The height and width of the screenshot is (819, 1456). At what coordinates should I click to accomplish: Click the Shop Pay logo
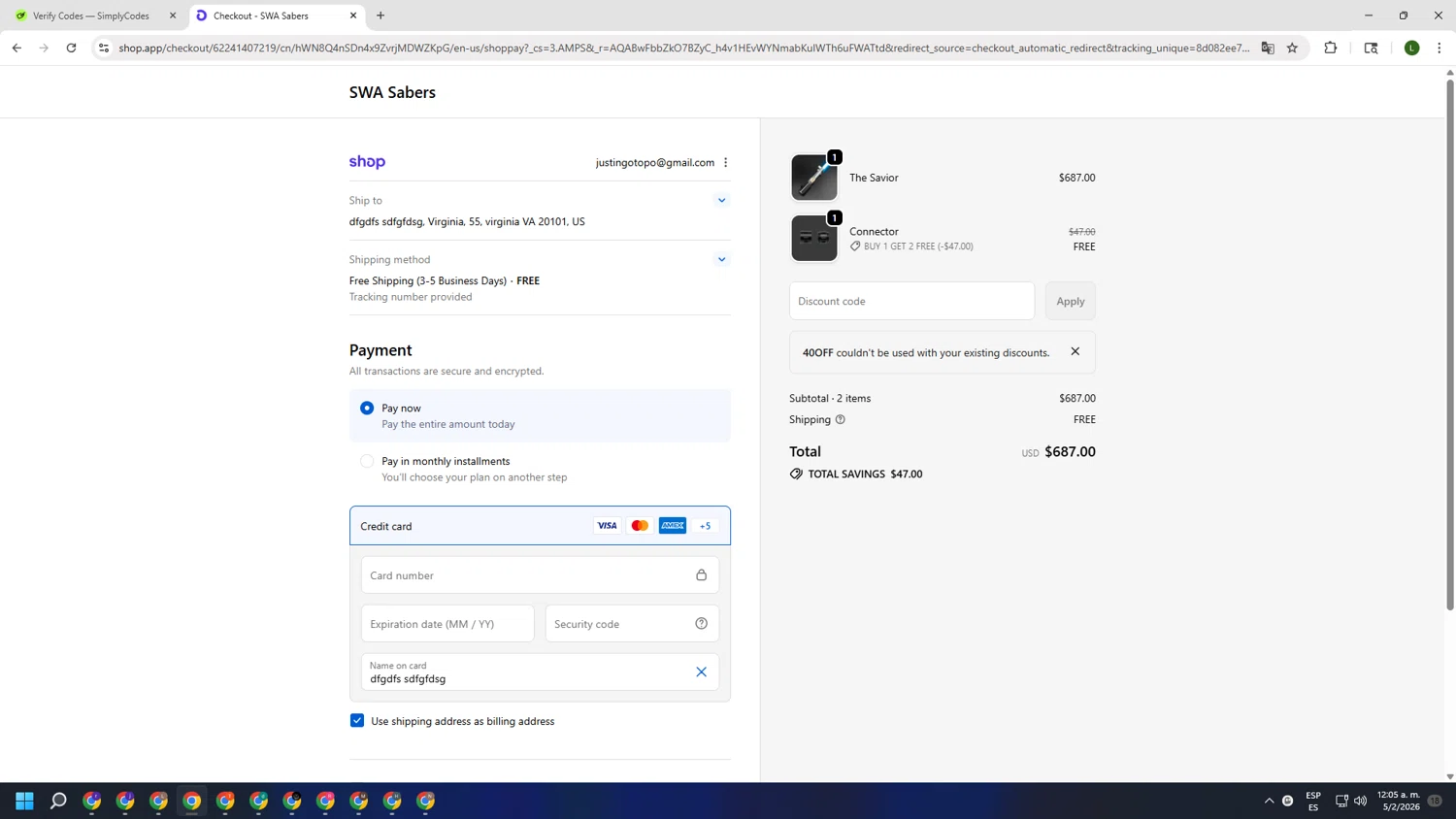click(x=367, y=162)
